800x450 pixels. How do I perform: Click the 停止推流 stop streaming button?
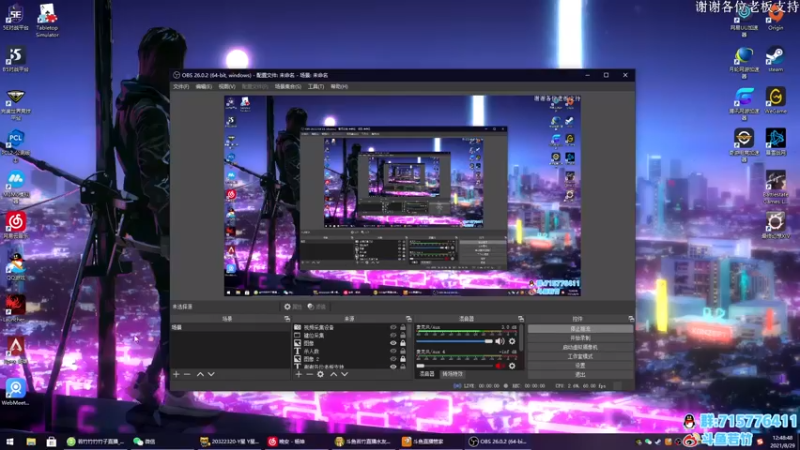point(580,329)
